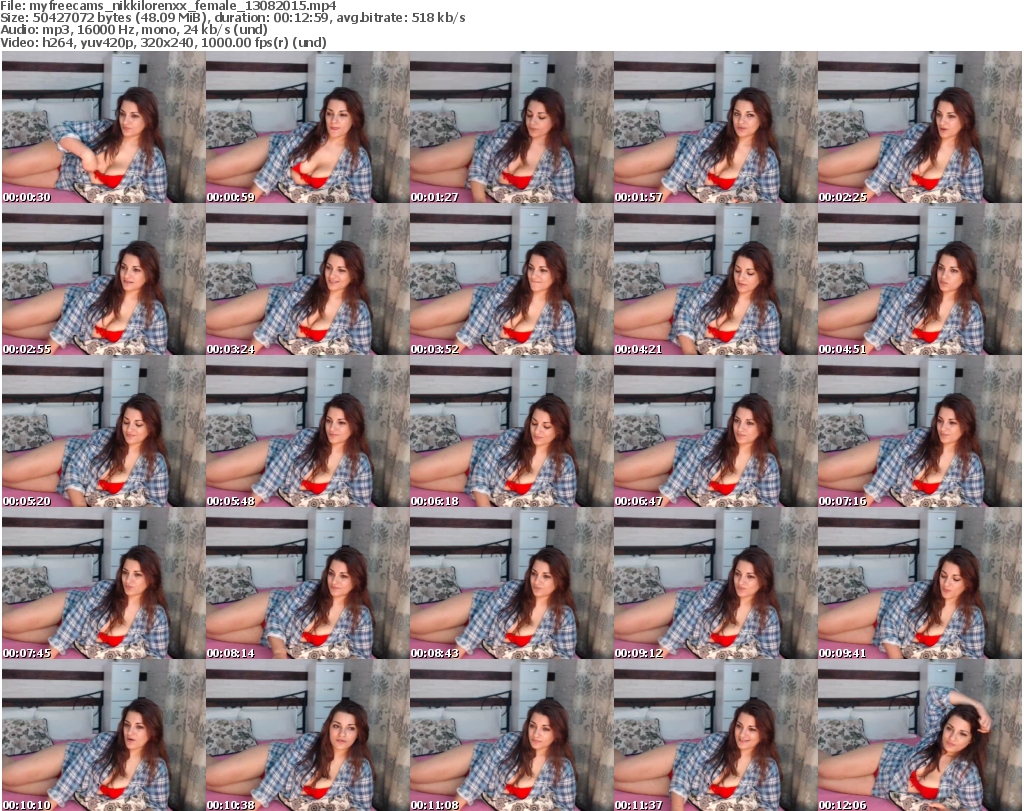1024x811 pixels.
Task: Select the thumbnail stamped 00:01:27
Action: click(x=511, y=127)
